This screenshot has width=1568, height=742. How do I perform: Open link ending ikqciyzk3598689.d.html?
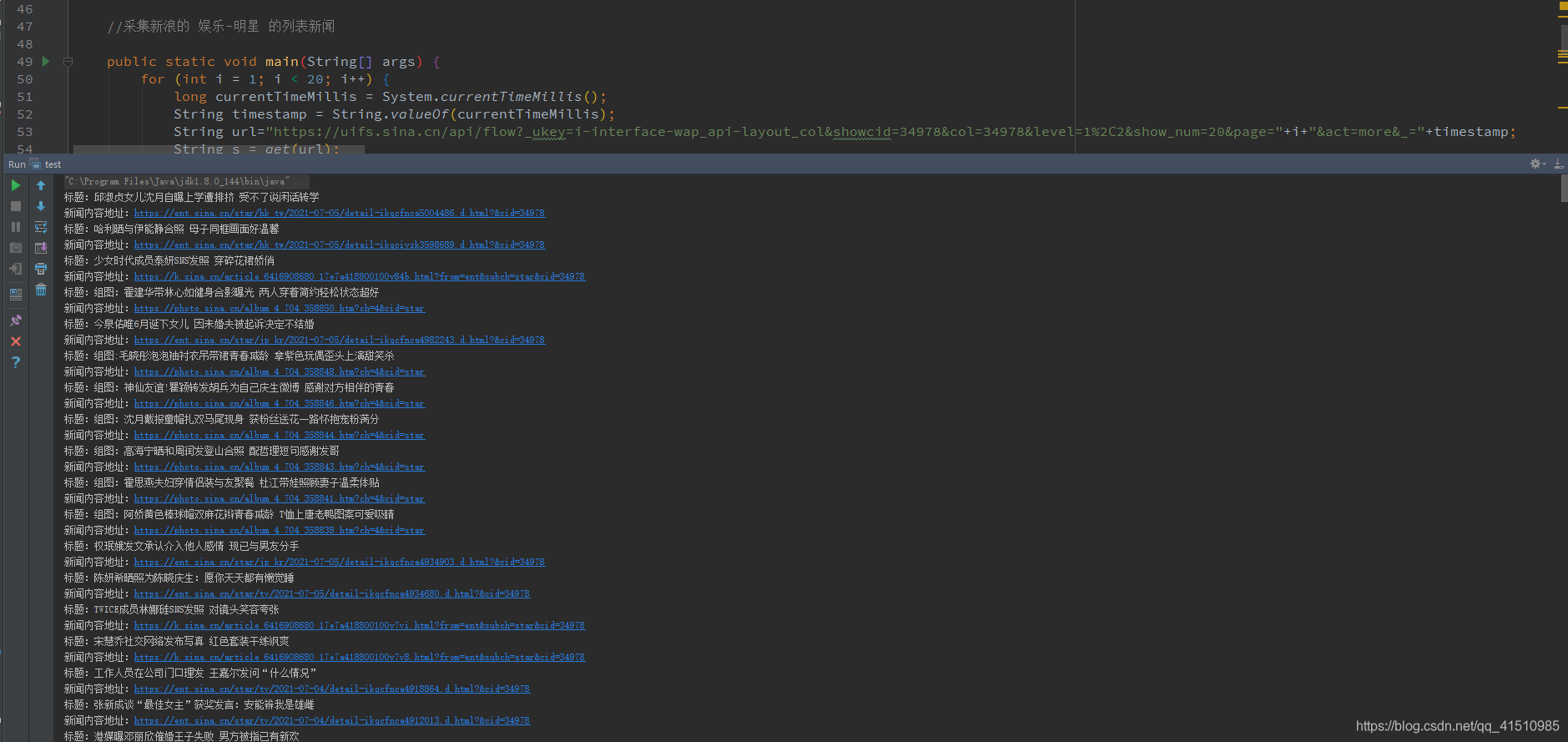pyautogui.click(x=339, y=245)
